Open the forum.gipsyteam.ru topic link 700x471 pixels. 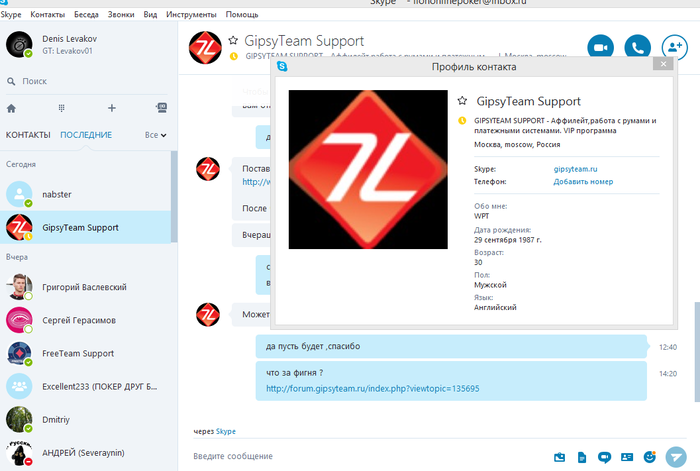point(372,388)
